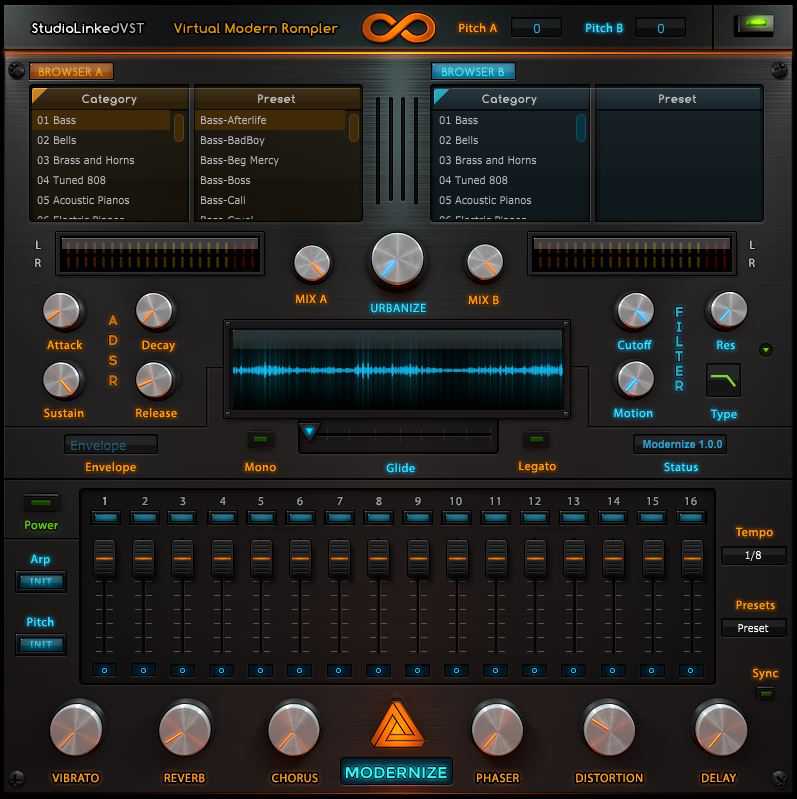Click the Cutoff filter knob

pos(635,311)
